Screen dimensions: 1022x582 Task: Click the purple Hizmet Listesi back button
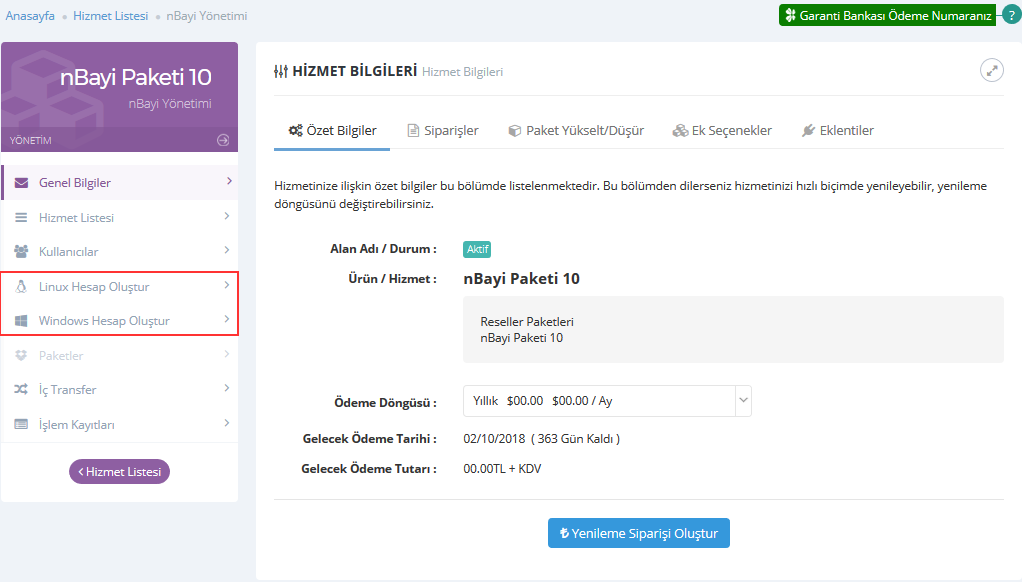pos(119,472)
